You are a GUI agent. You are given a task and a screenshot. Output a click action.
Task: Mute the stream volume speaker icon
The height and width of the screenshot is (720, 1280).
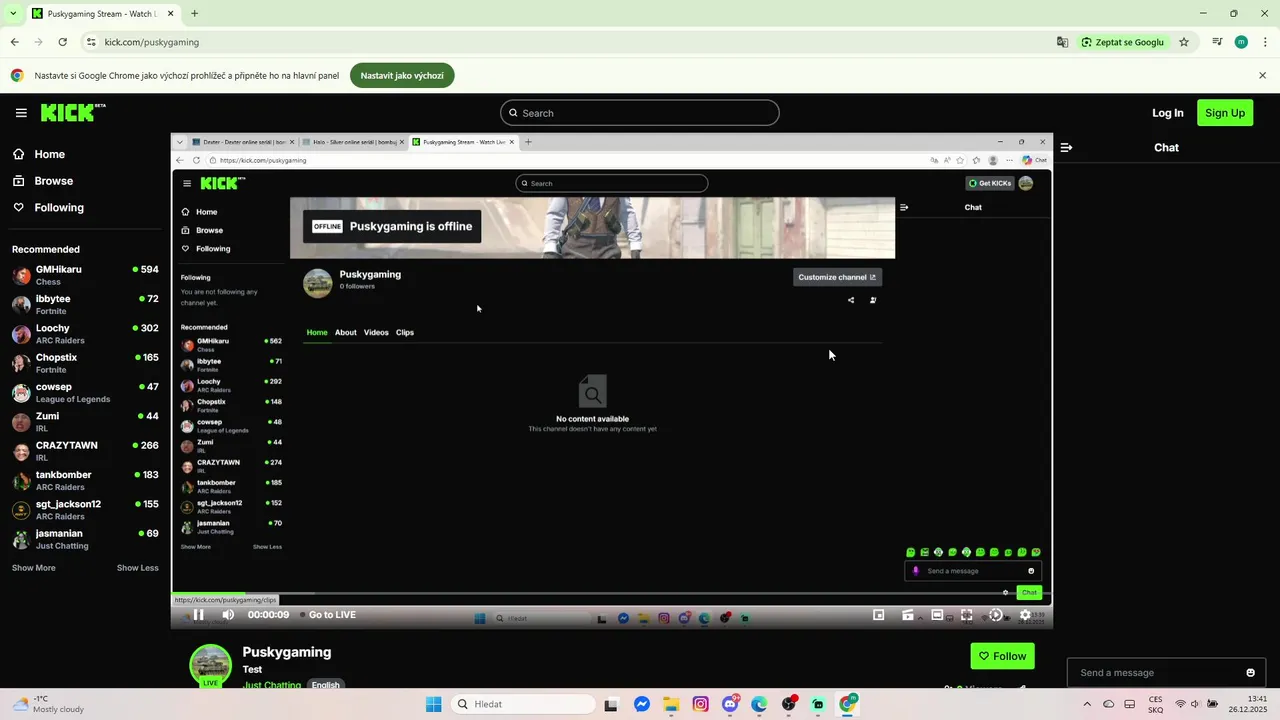[228, 615]
